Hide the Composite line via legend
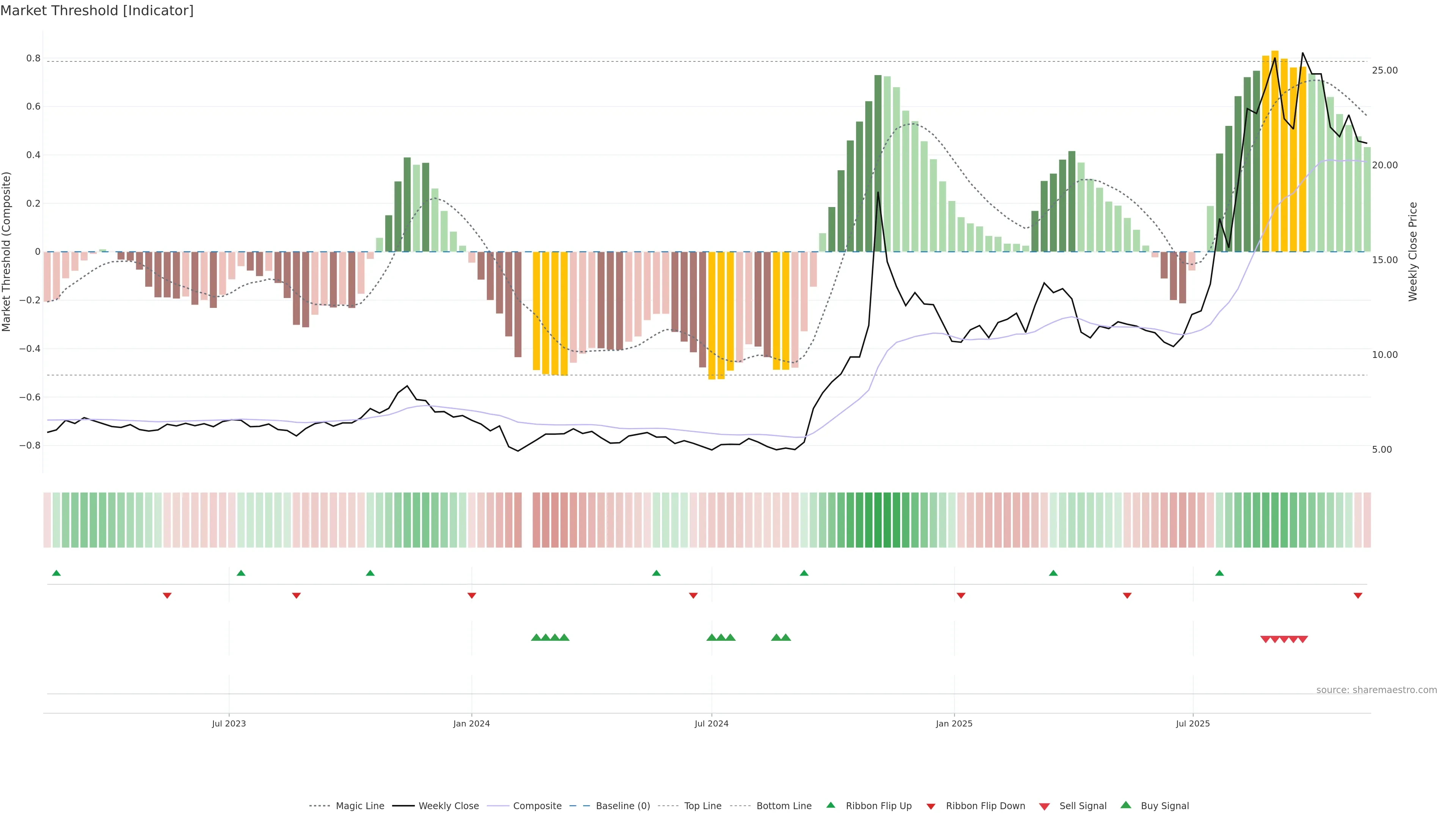 click(x=537, y=806)
